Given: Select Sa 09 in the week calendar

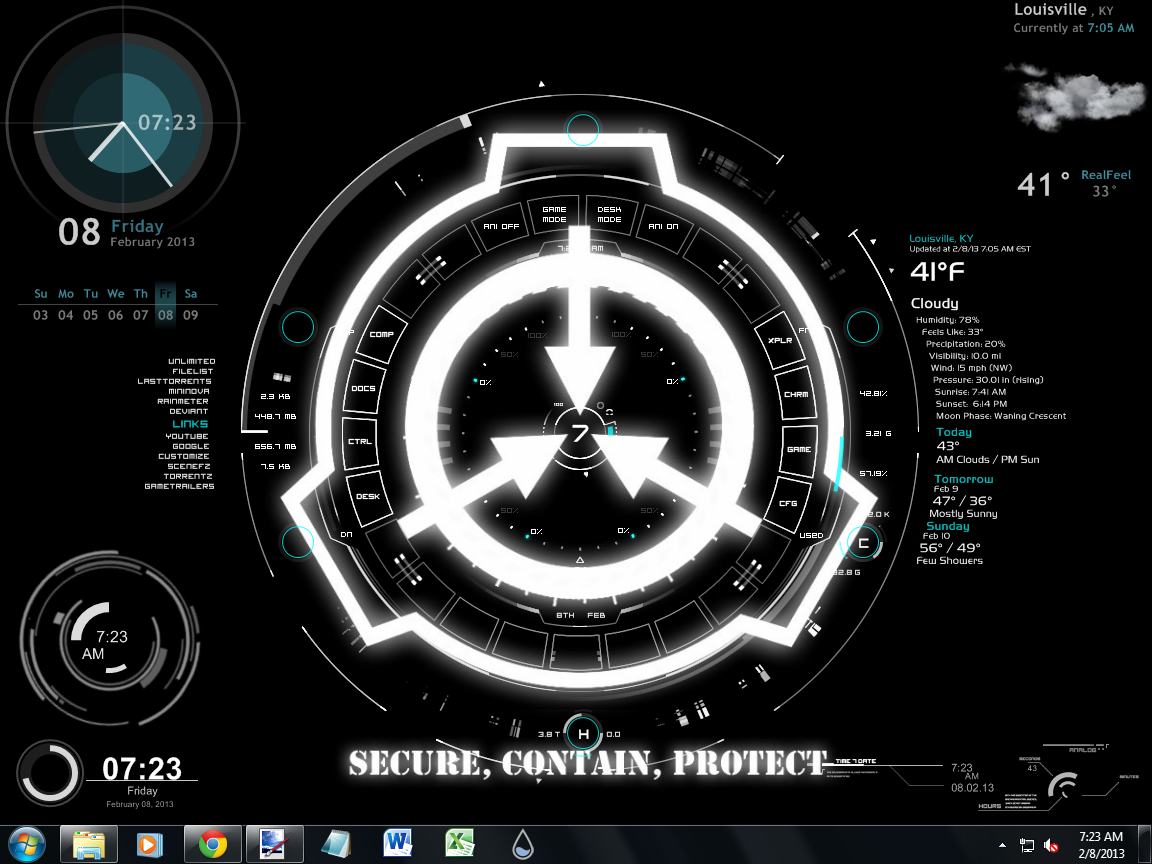Looking at the screenshot, I should pyautogui.click(x=190, y=304).
